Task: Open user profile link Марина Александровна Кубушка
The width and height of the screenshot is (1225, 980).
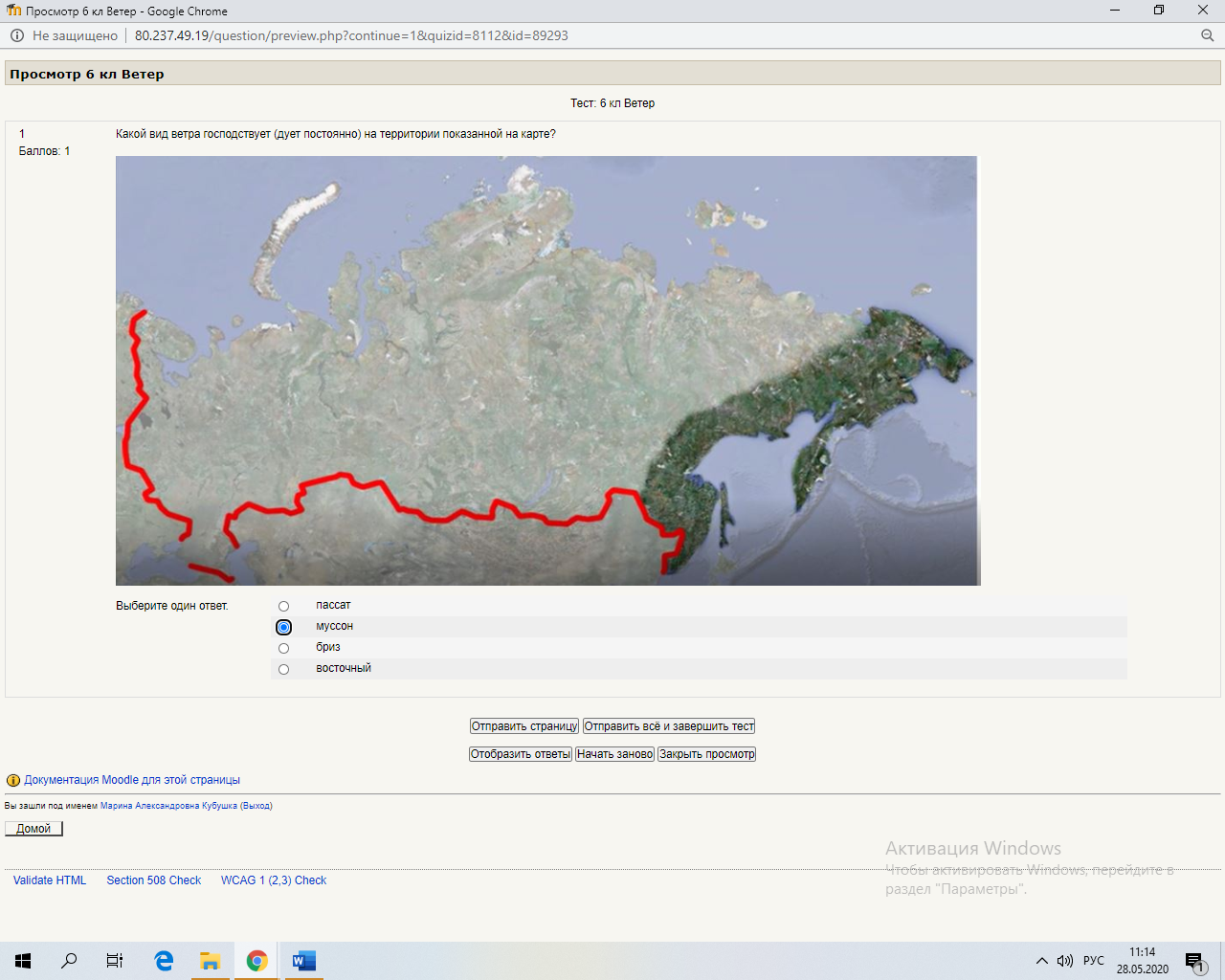Action: coord(168,806)
